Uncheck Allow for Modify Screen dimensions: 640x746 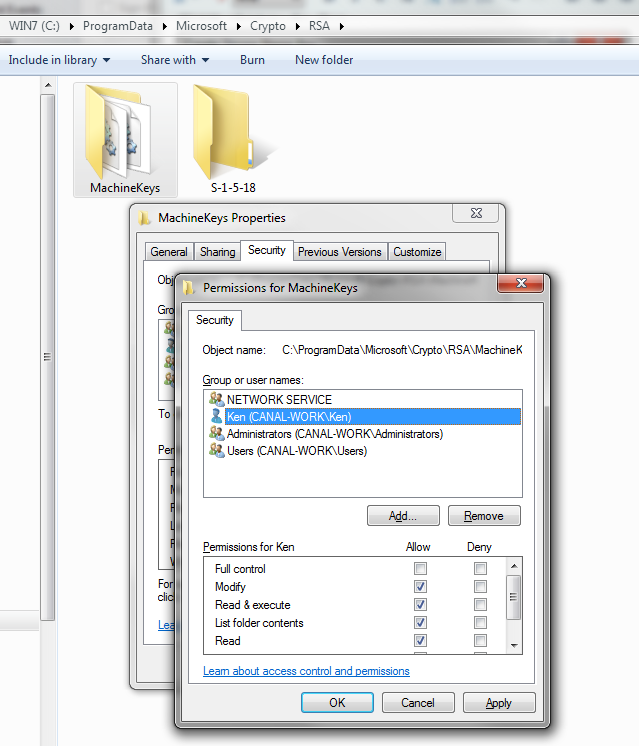pyautogui.click(x=420, y=587)
